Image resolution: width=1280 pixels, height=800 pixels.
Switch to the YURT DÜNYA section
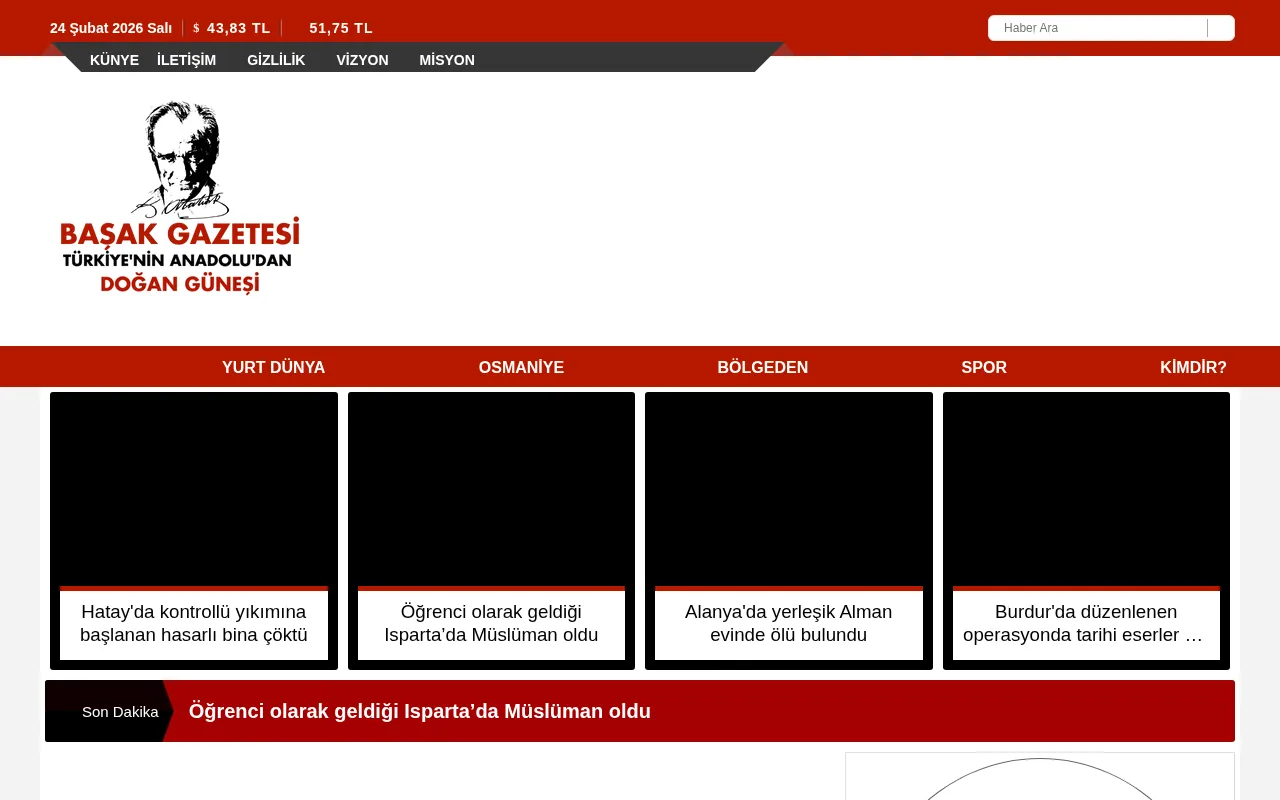point(273,367)
